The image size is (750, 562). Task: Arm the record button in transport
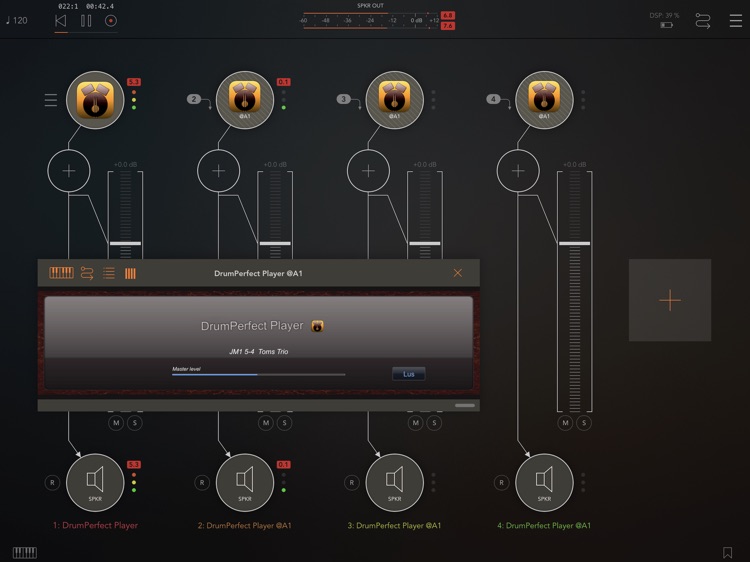tap(111, 21)
